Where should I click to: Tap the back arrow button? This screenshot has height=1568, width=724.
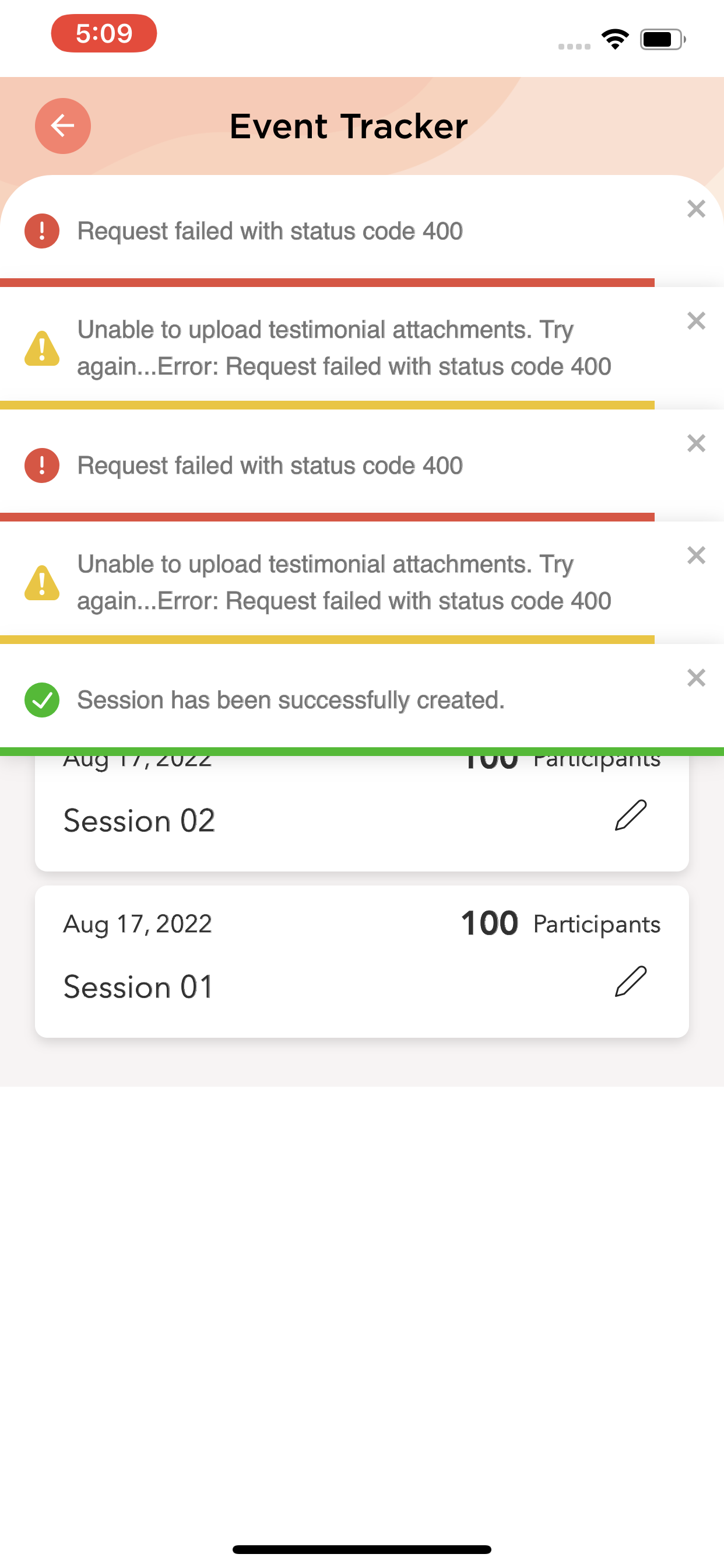point(63,126)
